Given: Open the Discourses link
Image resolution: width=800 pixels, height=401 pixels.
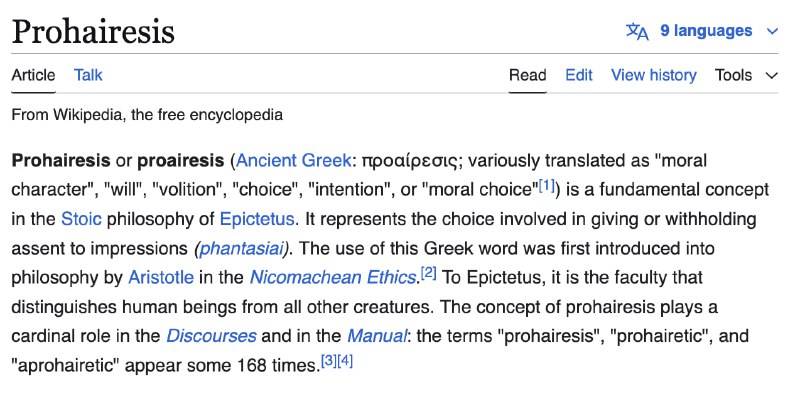Looking at the screenshot, I should pyautogui.click(x=211, y=336).
